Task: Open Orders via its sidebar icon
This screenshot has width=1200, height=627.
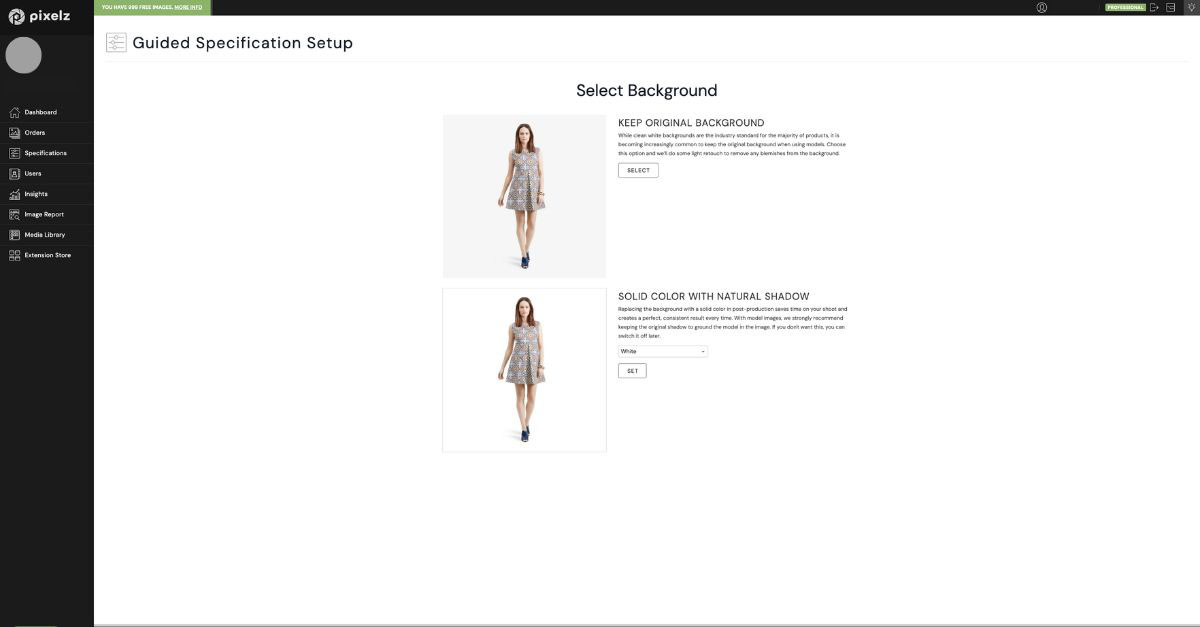Action: [x=14, y=133]
